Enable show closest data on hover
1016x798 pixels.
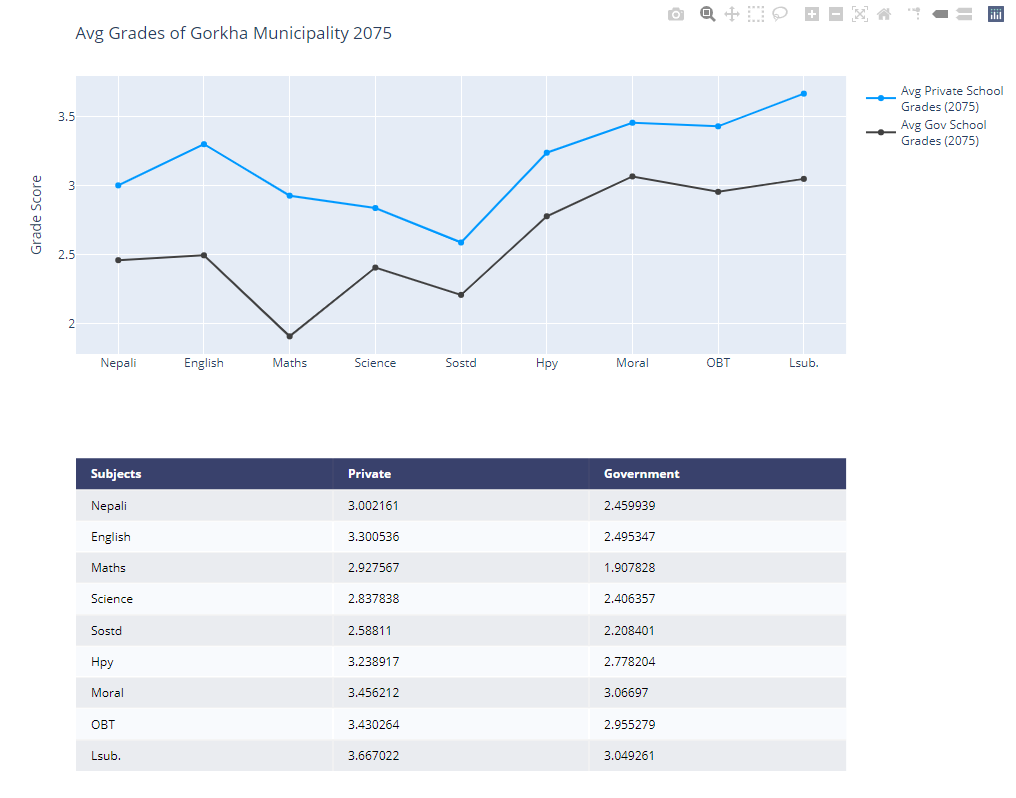pos(940,14)
